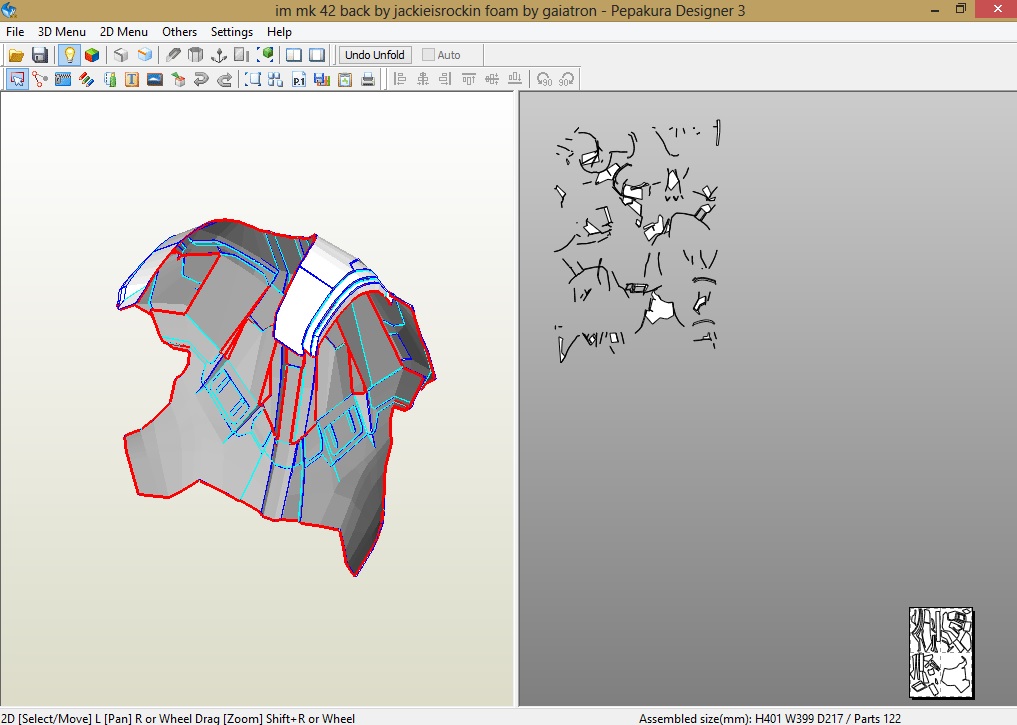Save the file with the floppy disk icon
1017x725 pixels.
pos(40,55)
